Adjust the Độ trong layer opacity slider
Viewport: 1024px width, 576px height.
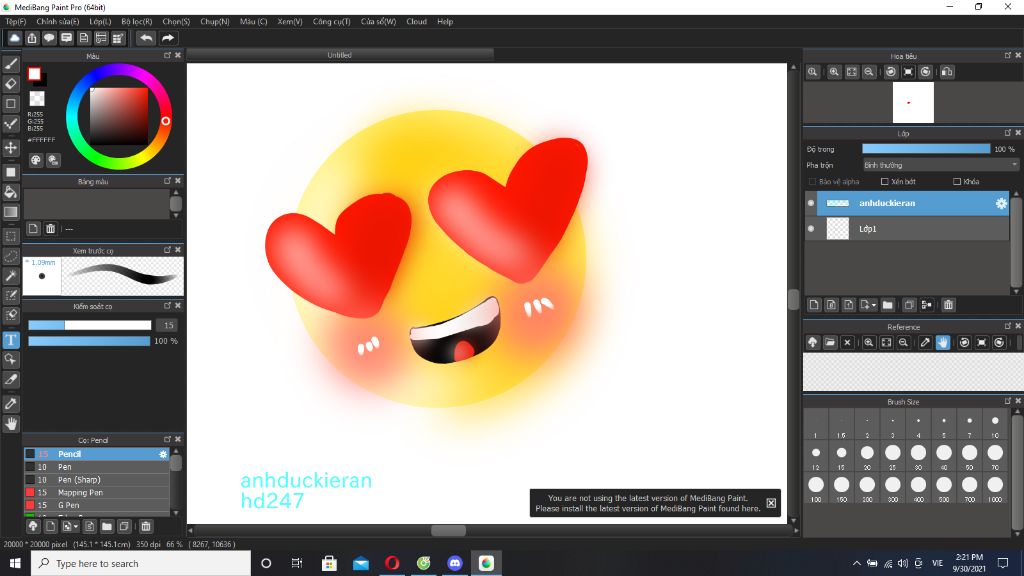point(926,149)
